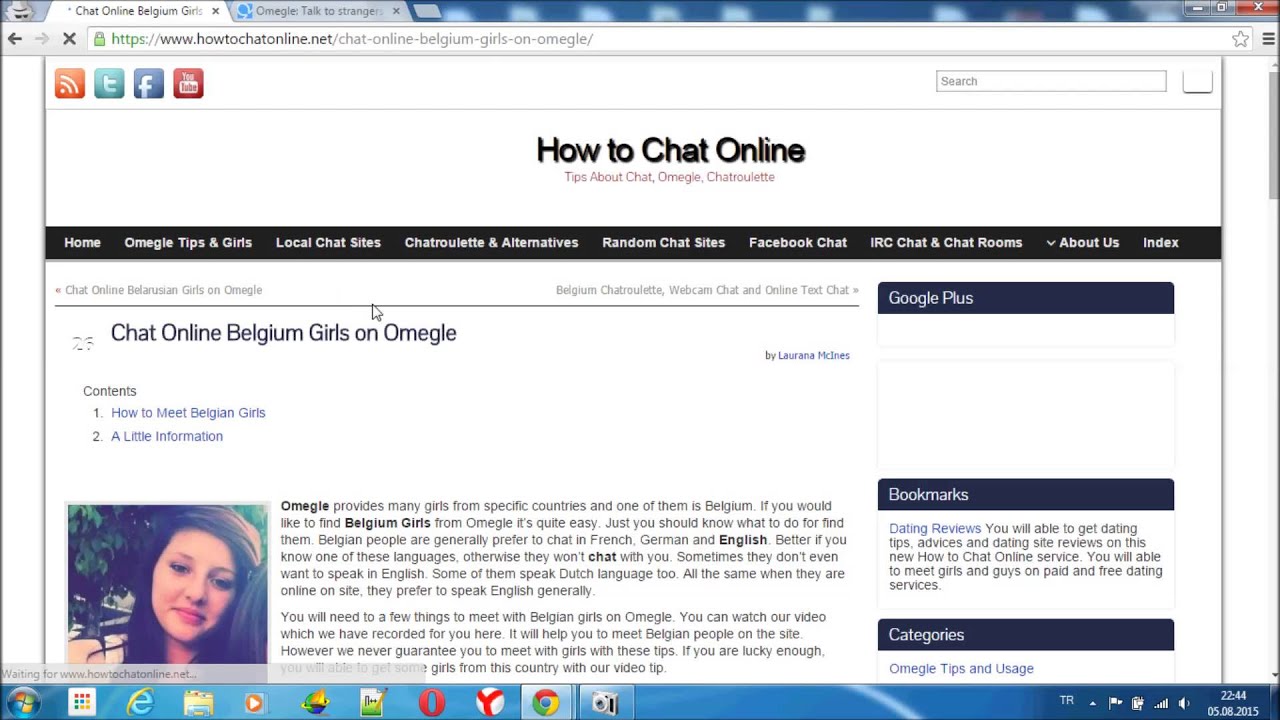Open camera app icon in taskbar
The image size is (1280, 720).
pyautogui.click(x=605, y=703)
